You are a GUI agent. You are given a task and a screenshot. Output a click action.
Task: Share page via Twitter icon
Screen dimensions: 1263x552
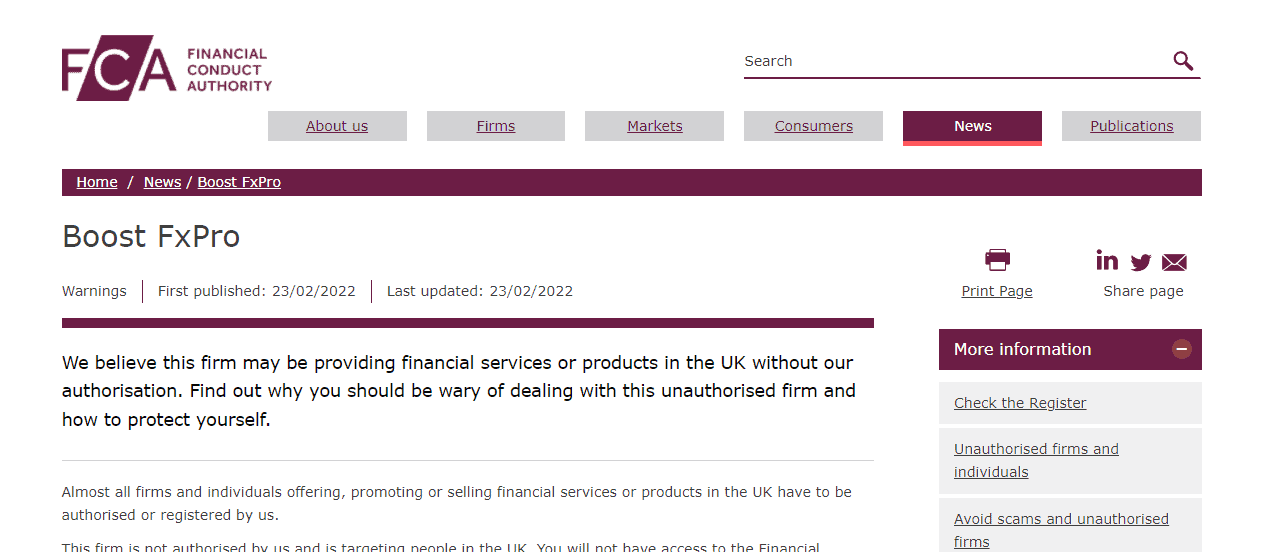click(x=1141, y=262)
